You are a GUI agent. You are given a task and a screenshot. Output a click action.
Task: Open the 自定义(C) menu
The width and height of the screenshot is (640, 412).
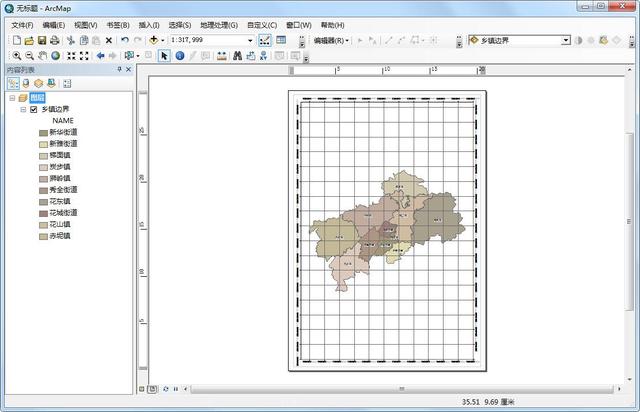point(262,25)
